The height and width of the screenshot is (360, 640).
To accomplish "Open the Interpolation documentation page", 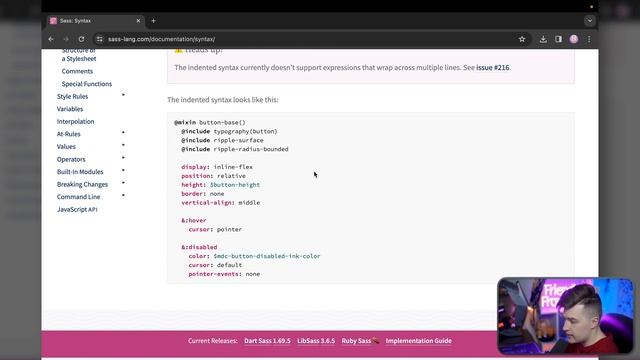I will pyautogui.click(x=76, y=121).
